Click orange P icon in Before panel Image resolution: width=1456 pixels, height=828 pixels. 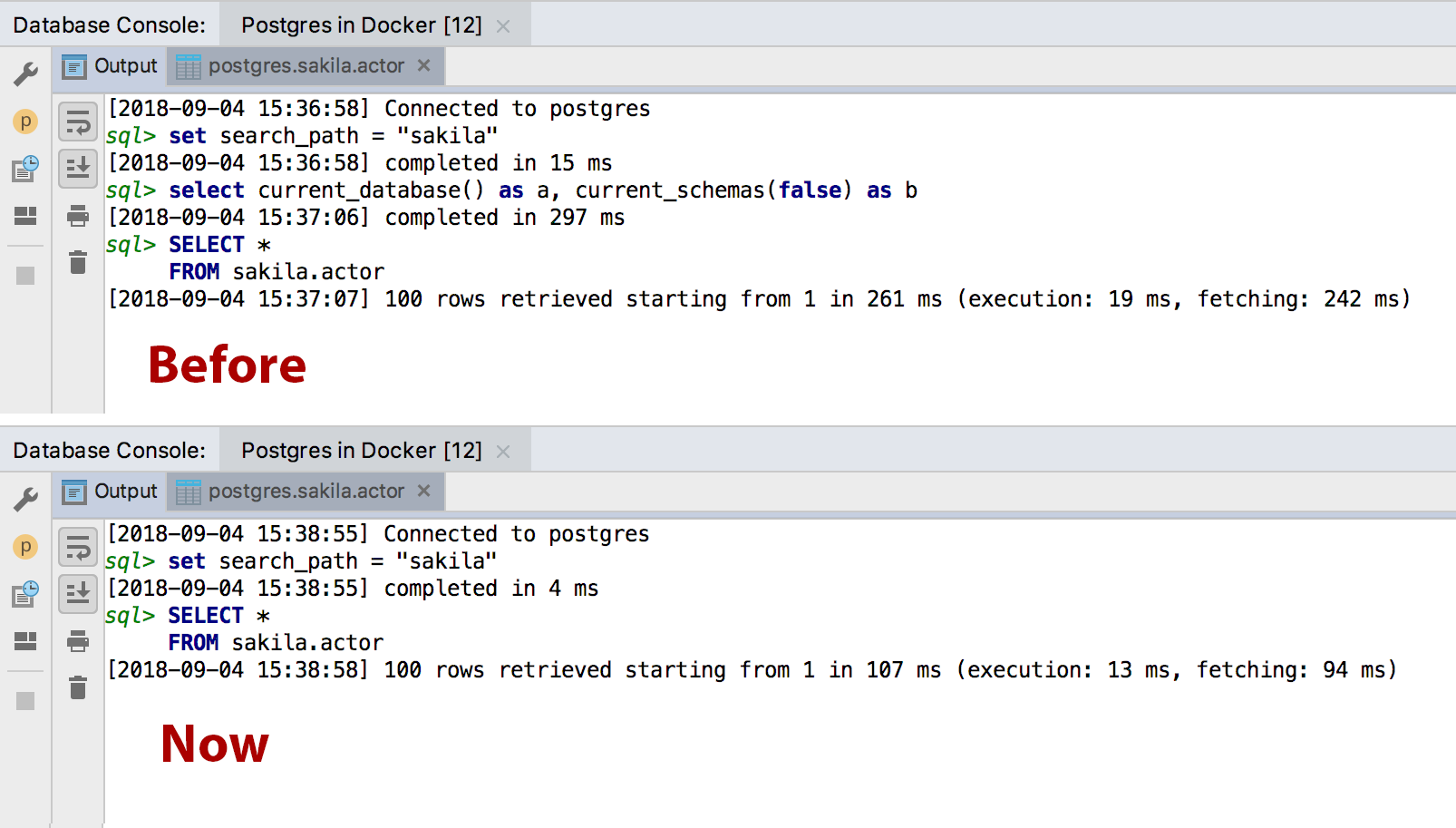[x=25, y=122]
